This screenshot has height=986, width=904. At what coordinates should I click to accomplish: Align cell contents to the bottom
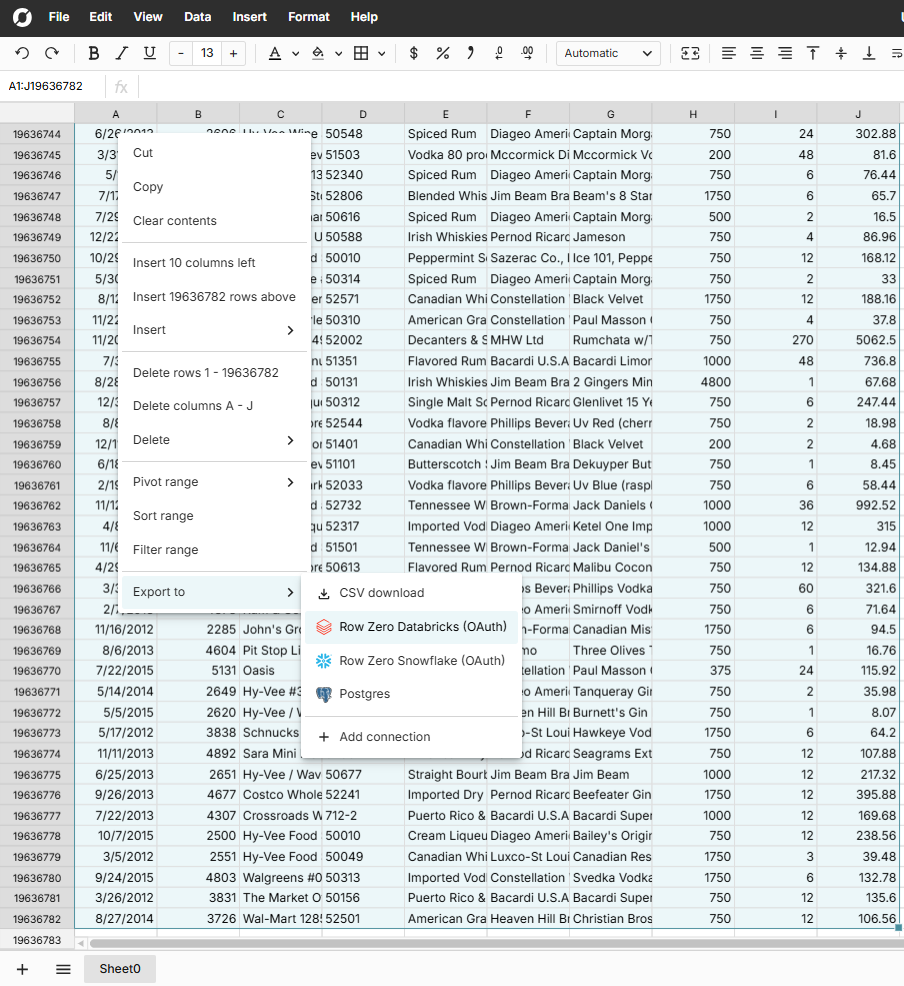tap(869, 53)
